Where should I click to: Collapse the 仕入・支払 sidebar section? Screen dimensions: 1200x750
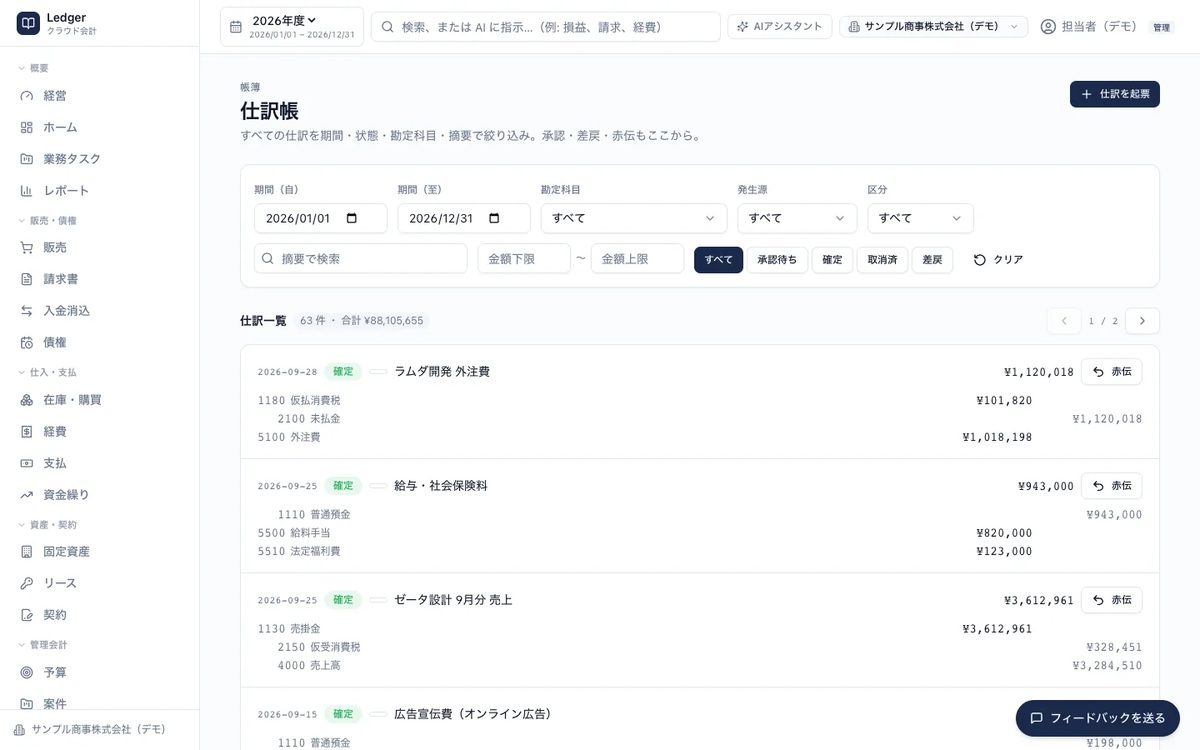(47, 372)
